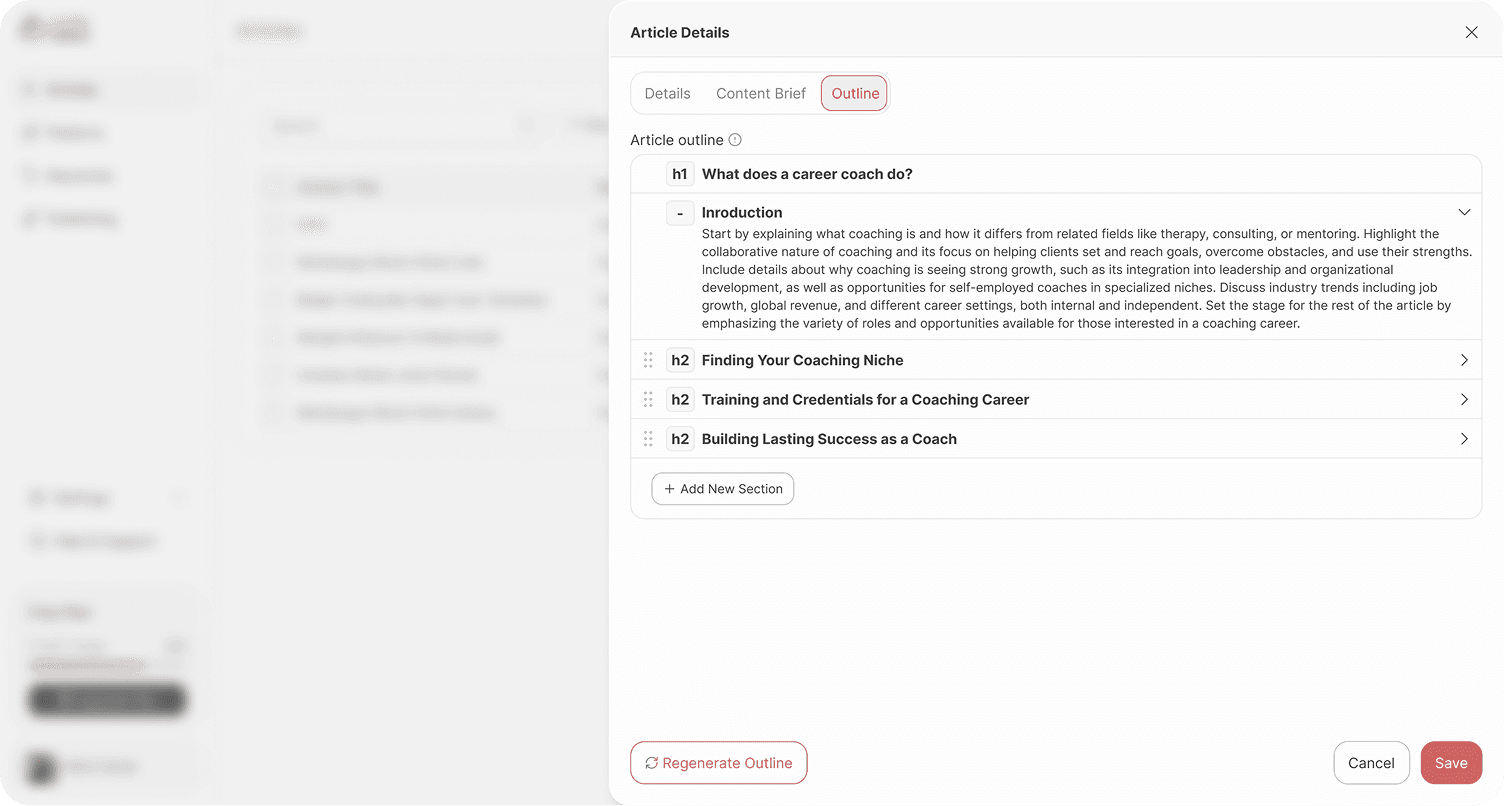Click h2 badge on Finding Your Coaching Niche
The height and width of the screenshot is (806, 1504).
[680, 360]
